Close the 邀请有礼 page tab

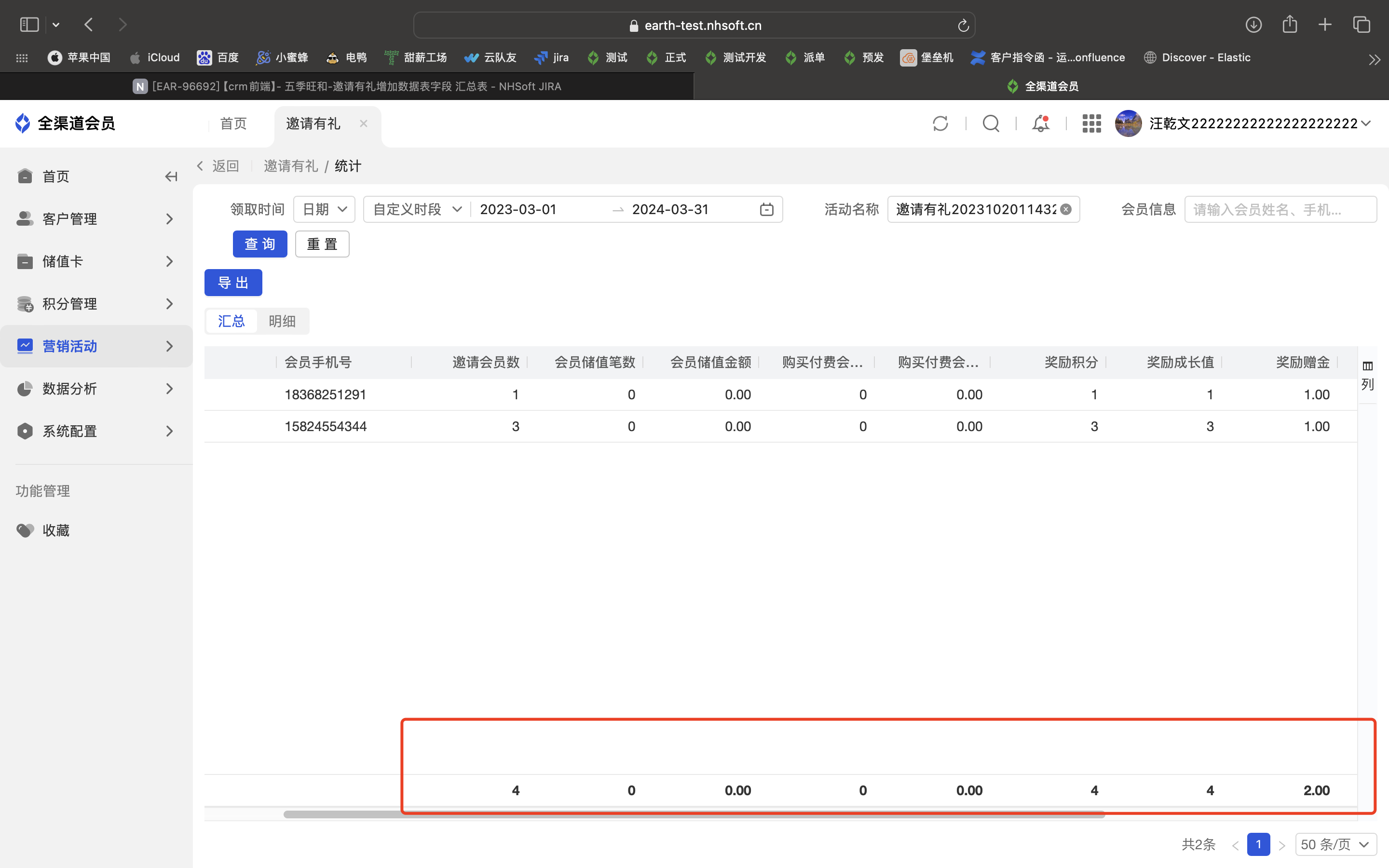(x=363, y=123)
